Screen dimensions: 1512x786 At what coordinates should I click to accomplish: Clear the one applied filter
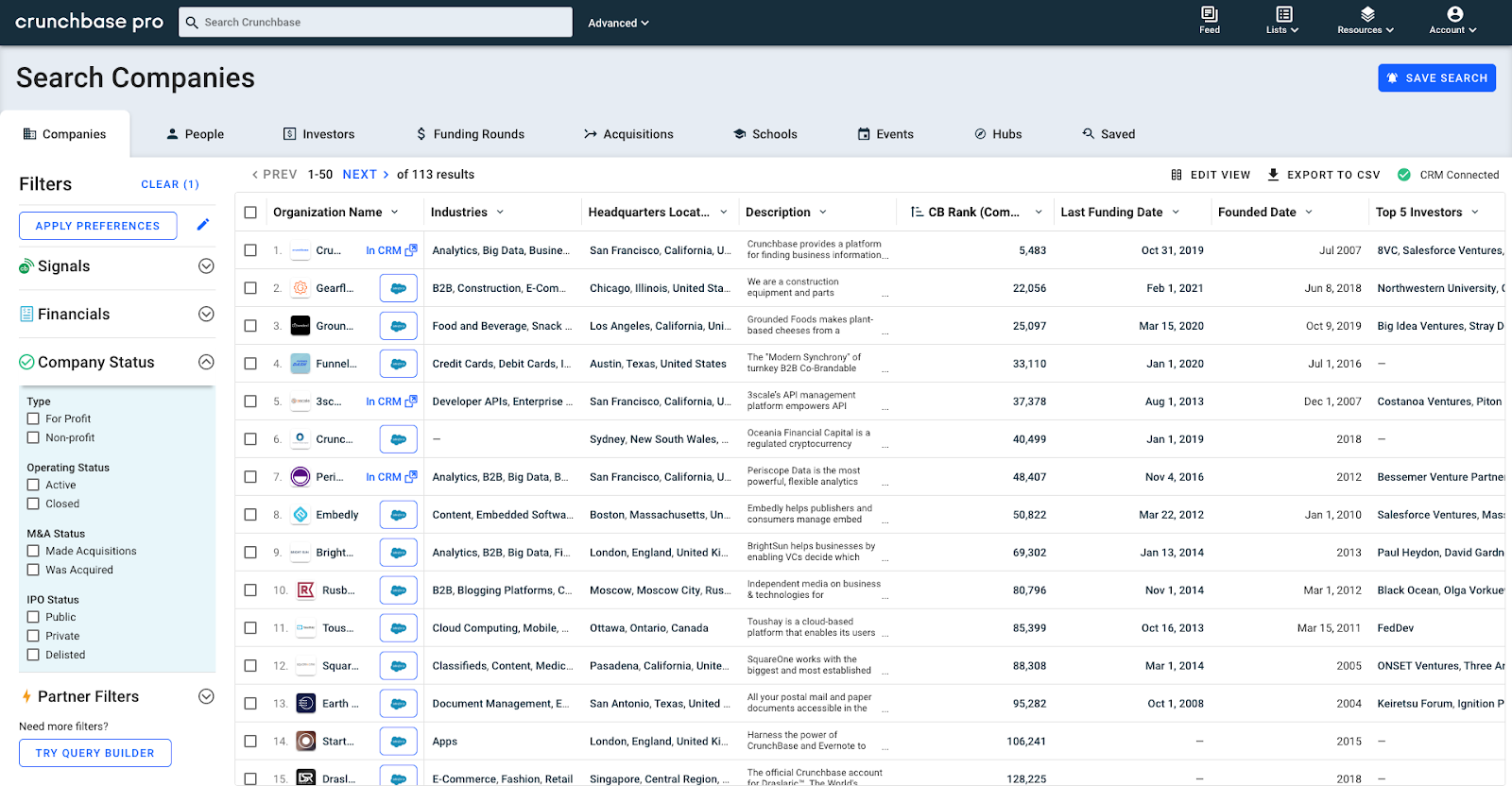click(x=170, y=184)
